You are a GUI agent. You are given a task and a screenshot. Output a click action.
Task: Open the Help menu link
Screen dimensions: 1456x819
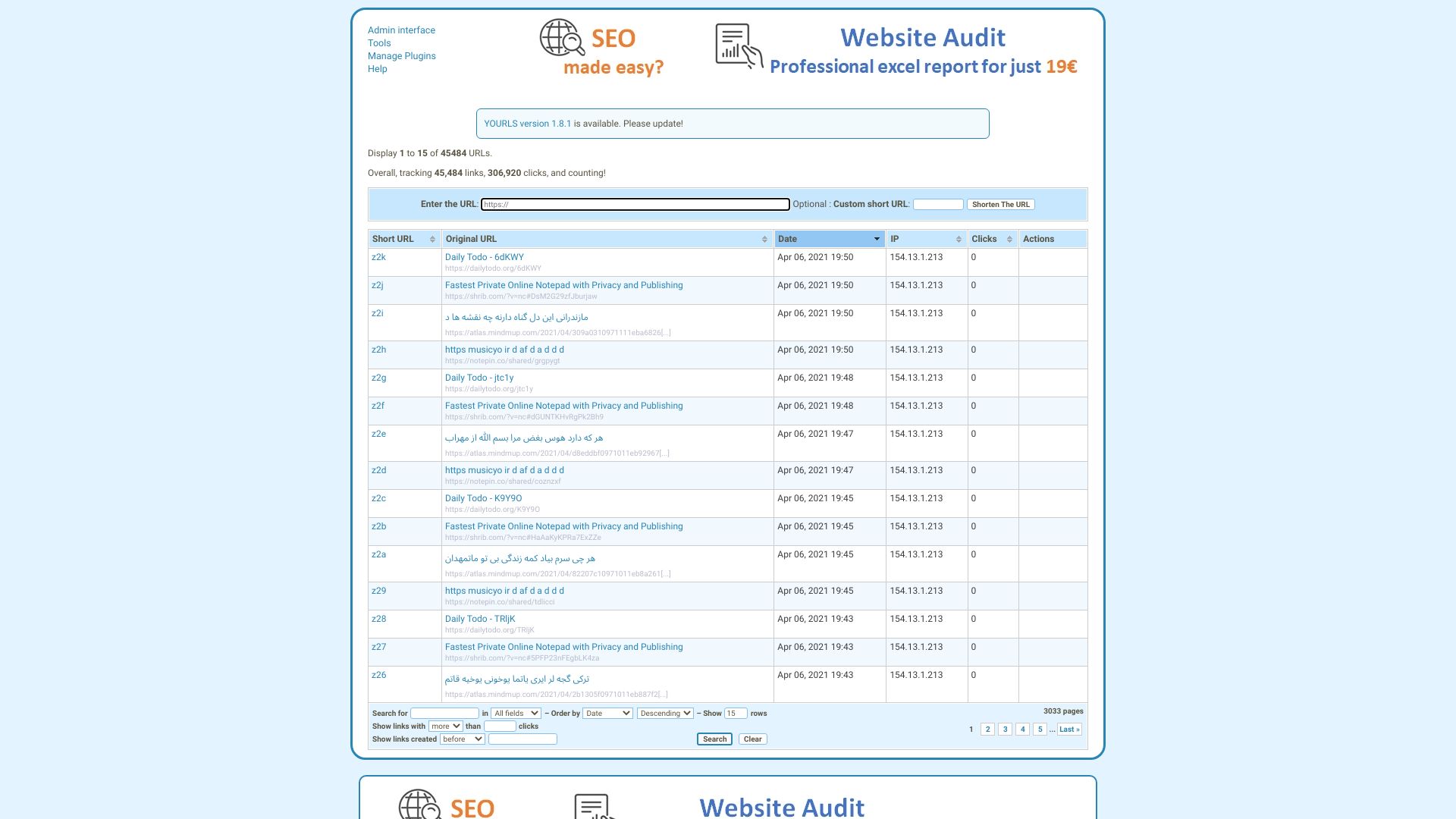378,69
